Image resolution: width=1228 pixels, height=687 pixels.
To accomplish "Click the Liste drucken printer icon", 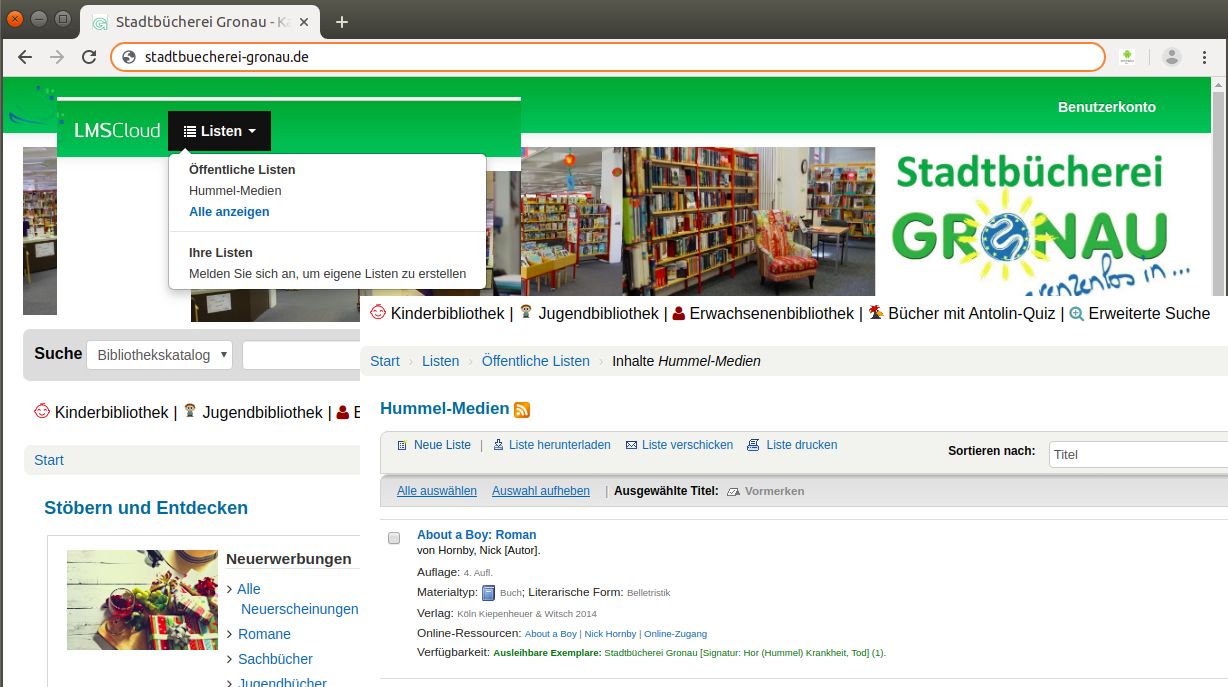I will pyautogui.click(x=753, y=445).
